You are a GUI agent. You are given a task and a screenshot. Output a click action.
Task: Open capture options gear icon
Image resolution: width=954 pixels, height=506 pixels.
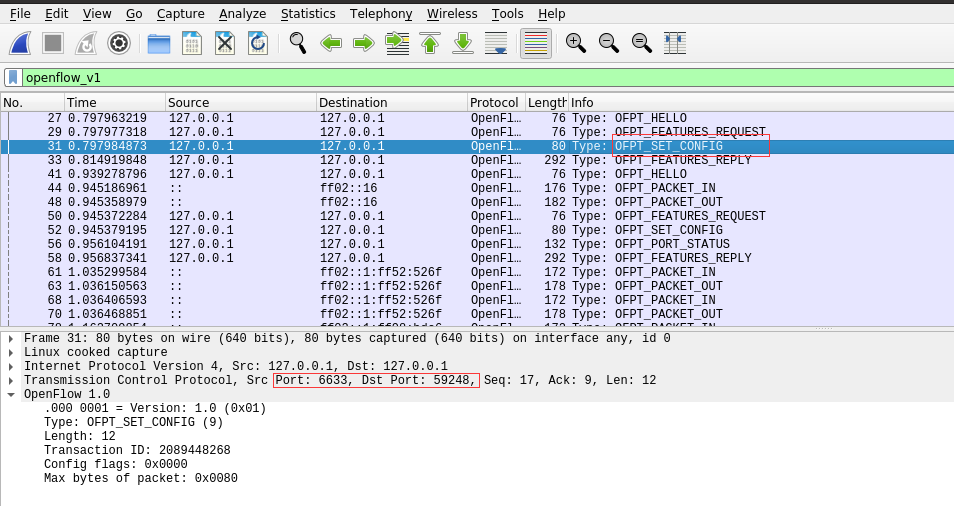click(119, 43)
